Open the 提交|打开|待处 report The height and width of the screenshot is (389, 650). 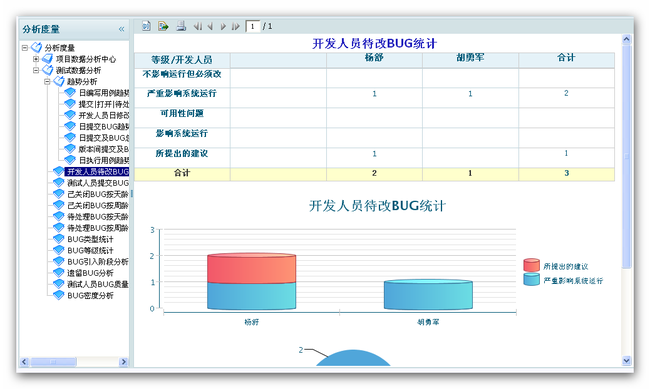click(x=104, y=104)
